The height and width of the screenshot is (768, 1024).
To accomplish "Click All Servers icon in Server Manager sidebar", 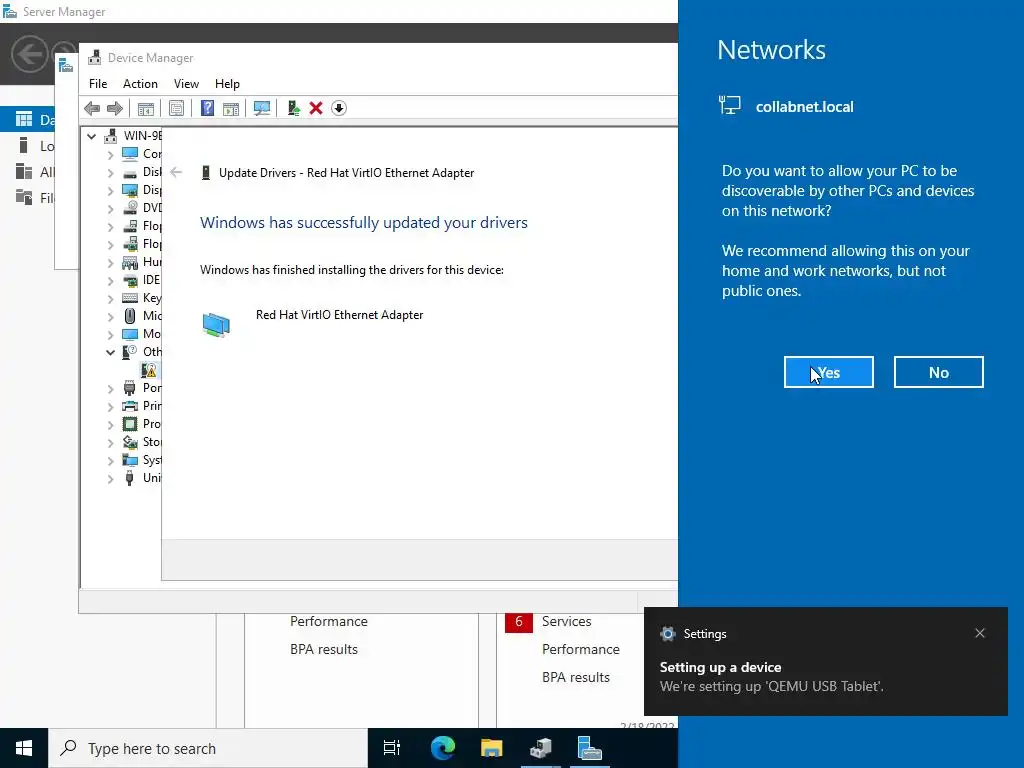I will coord(24,171).
